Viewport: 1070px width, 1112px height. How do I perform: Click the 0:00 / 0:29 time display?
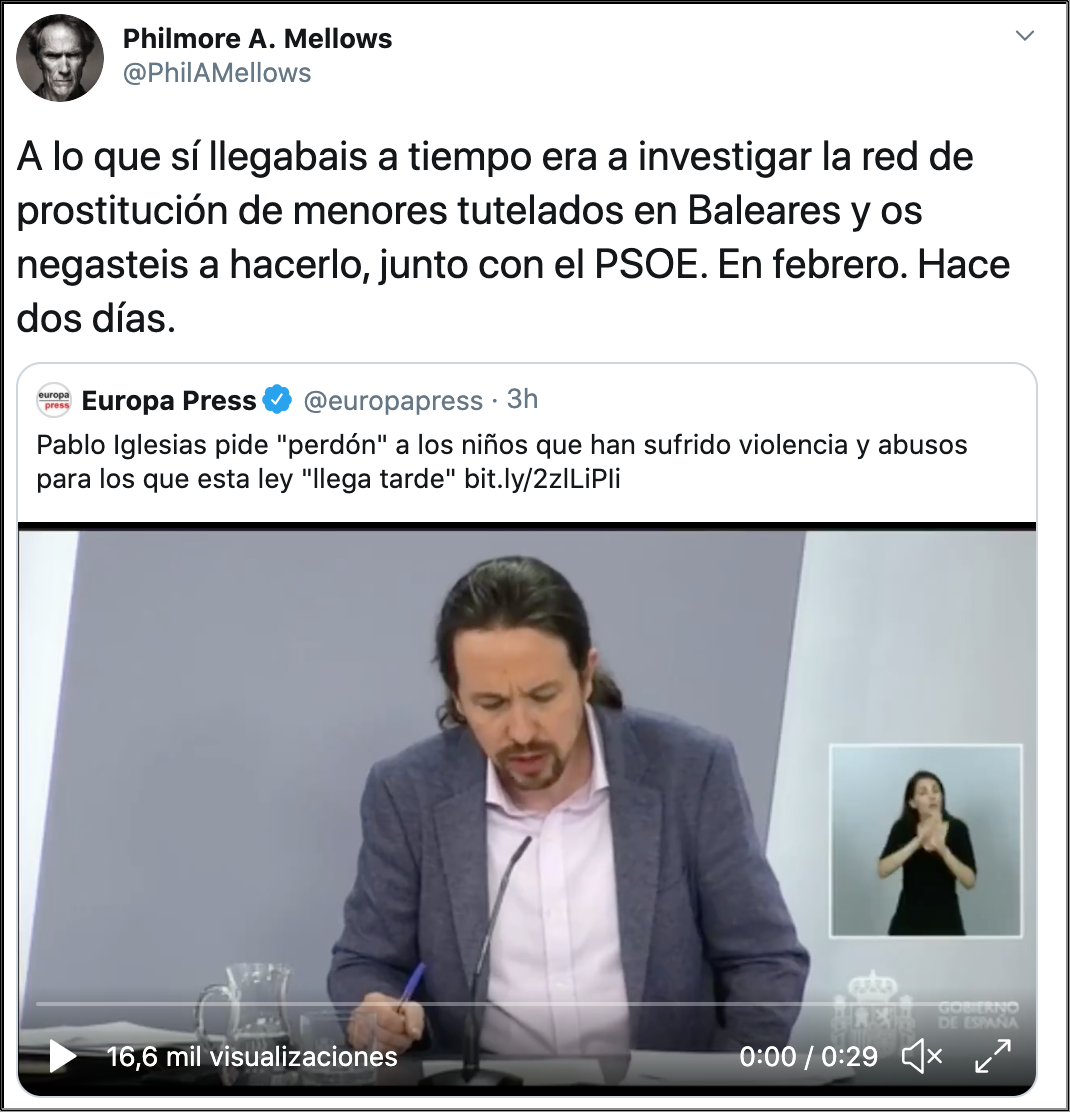(x=808, y=1057)
